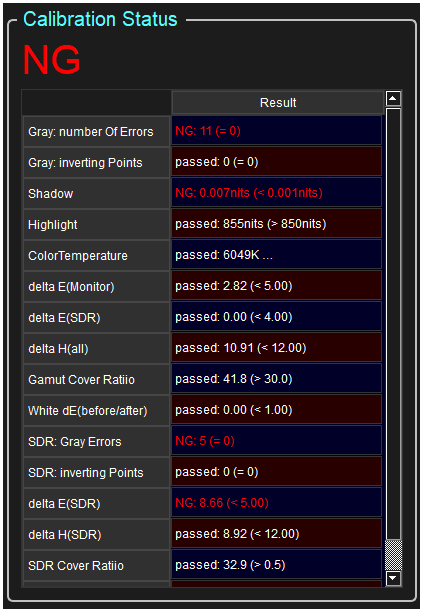The height and width of the screenshot is (613, 423).
Task: Click the 'passed: 41.8 (> 30.0)' cell
Action: tap(276, 378)
